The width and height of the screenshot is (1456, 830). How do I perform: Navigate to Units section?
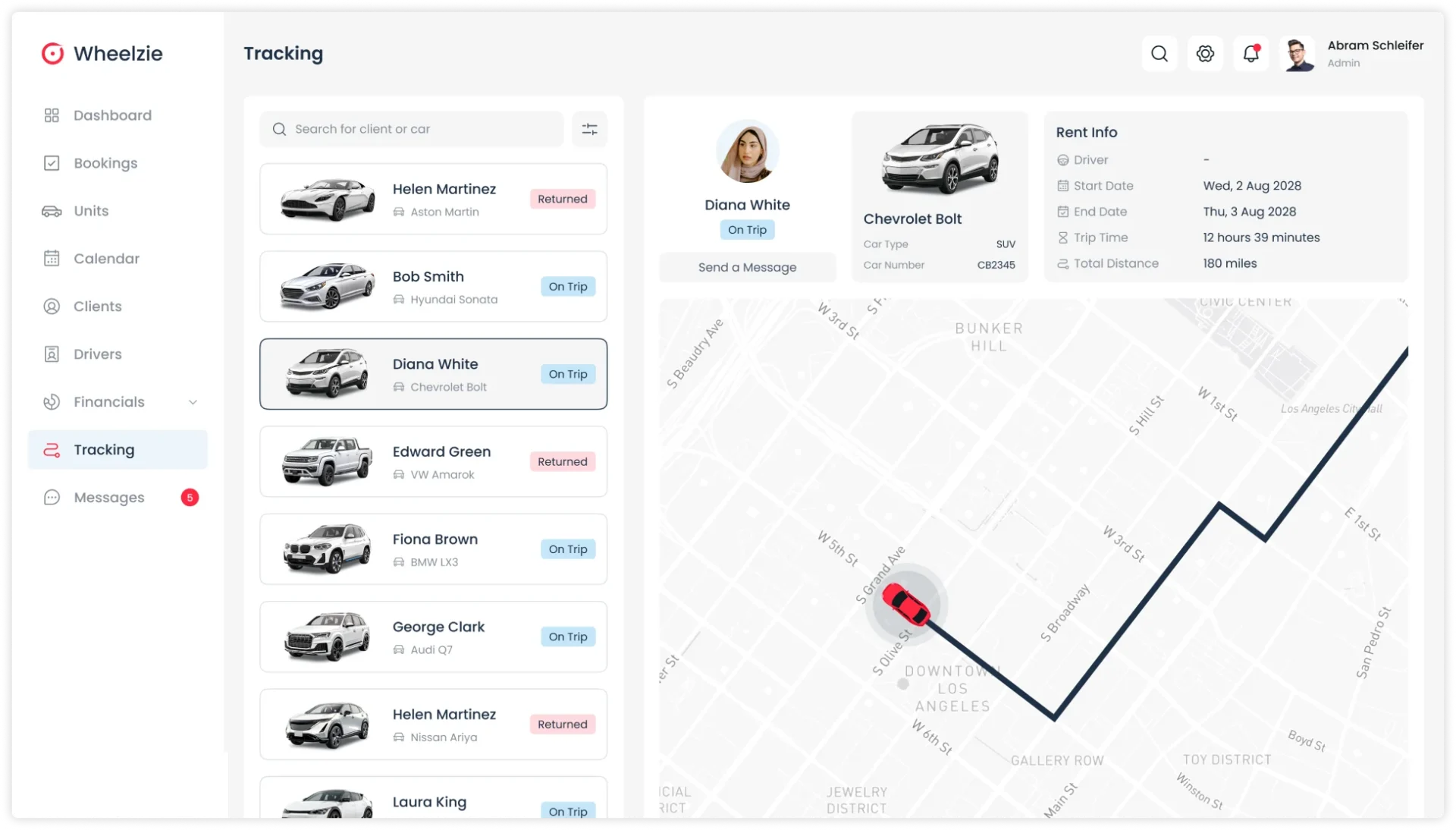(91, 211)
